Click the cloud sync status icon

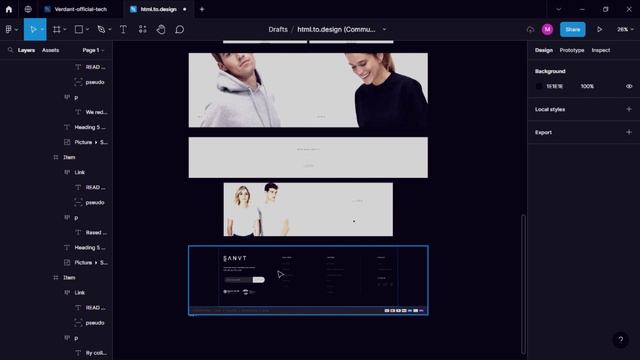click(x=530, y=29)
